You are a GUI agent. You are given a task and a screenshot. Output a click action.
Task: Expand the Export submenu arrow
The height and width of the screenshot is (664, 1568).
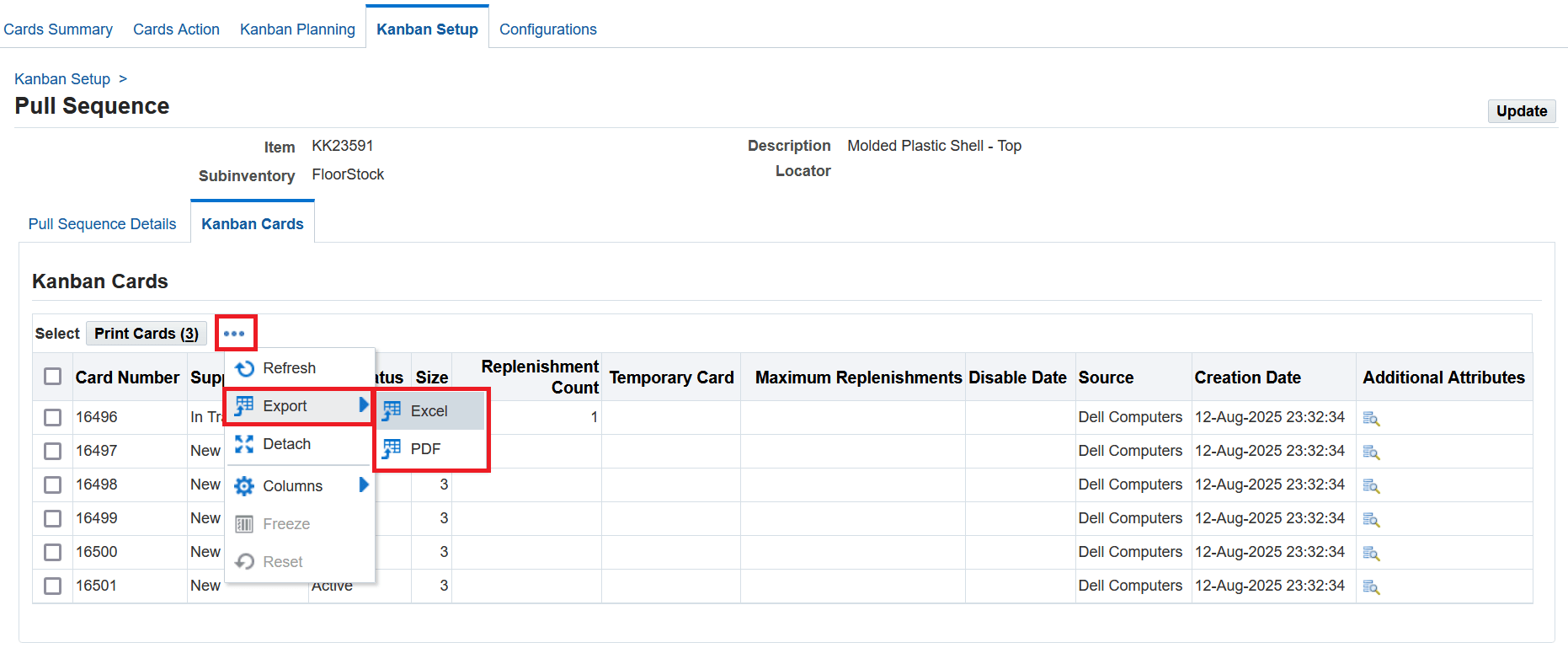tap(364, 405)
